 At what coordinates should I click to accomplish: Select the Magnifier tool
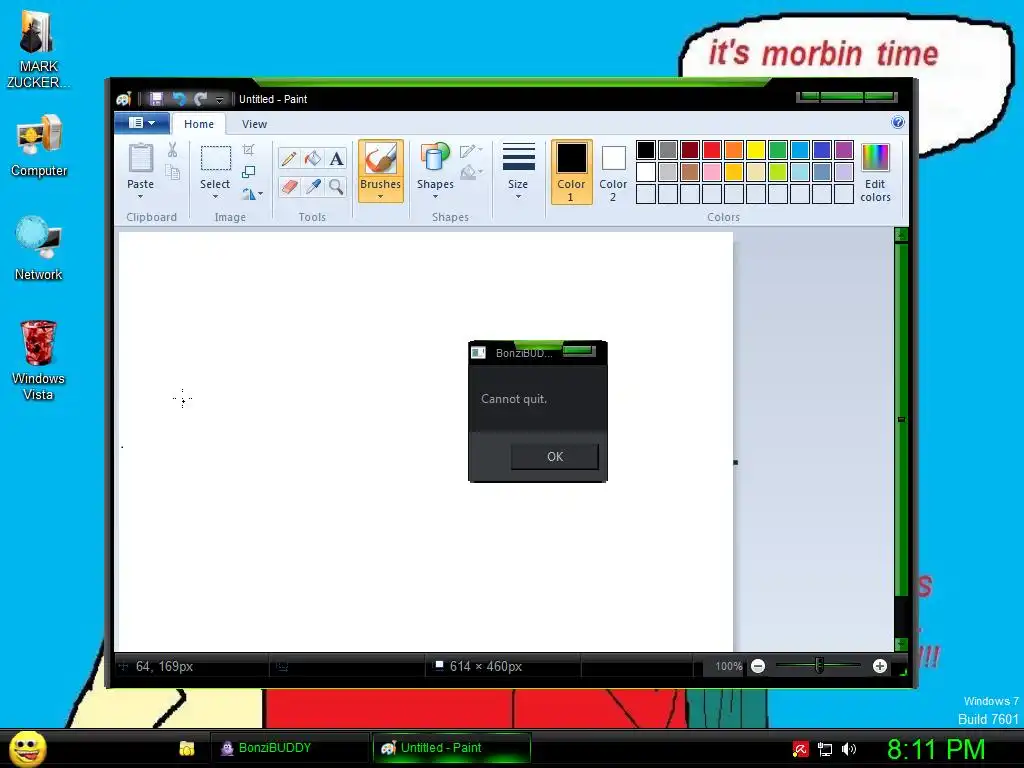[x=336, y=187]
